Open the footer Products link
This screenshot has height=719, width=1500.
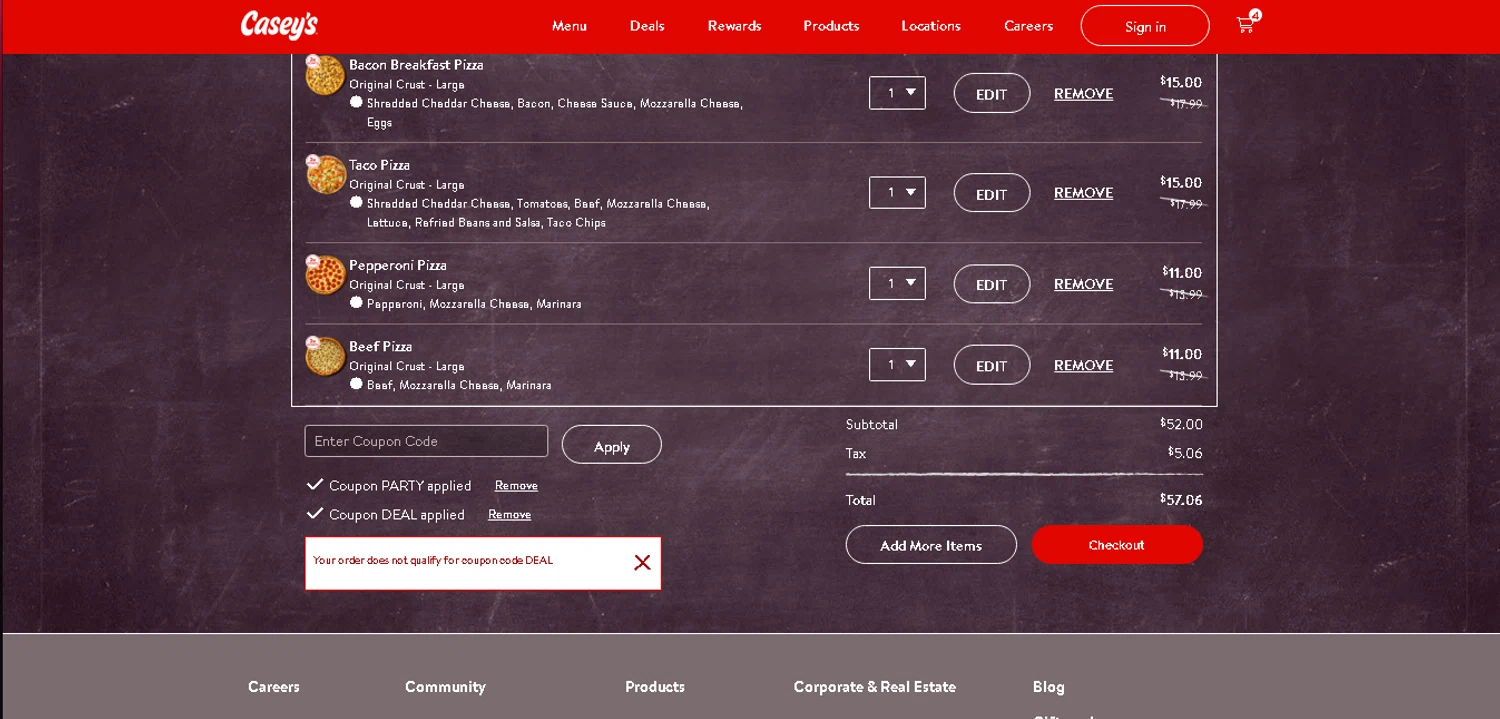coord(655,687)
